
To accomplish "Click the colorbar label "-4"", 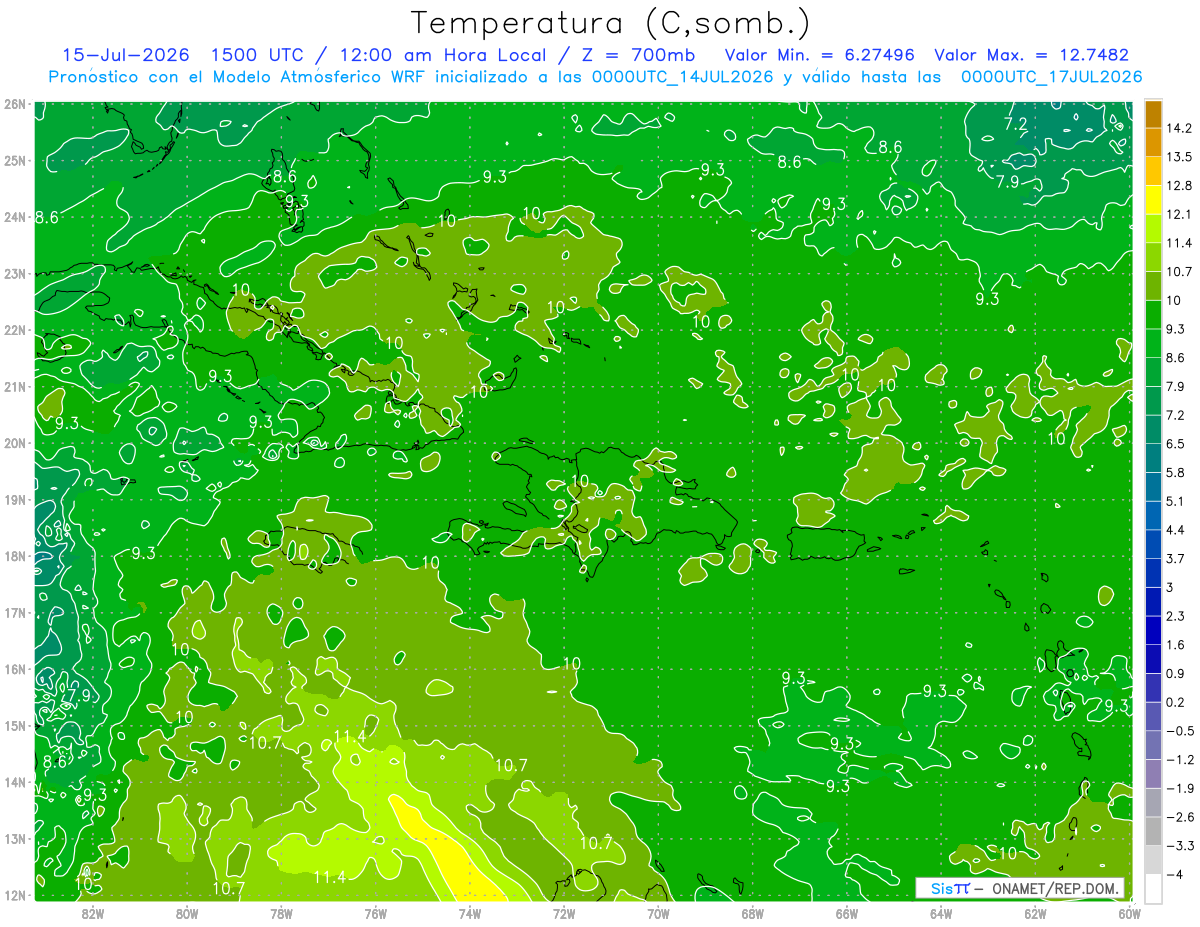I will click(x=1175, y=875).
